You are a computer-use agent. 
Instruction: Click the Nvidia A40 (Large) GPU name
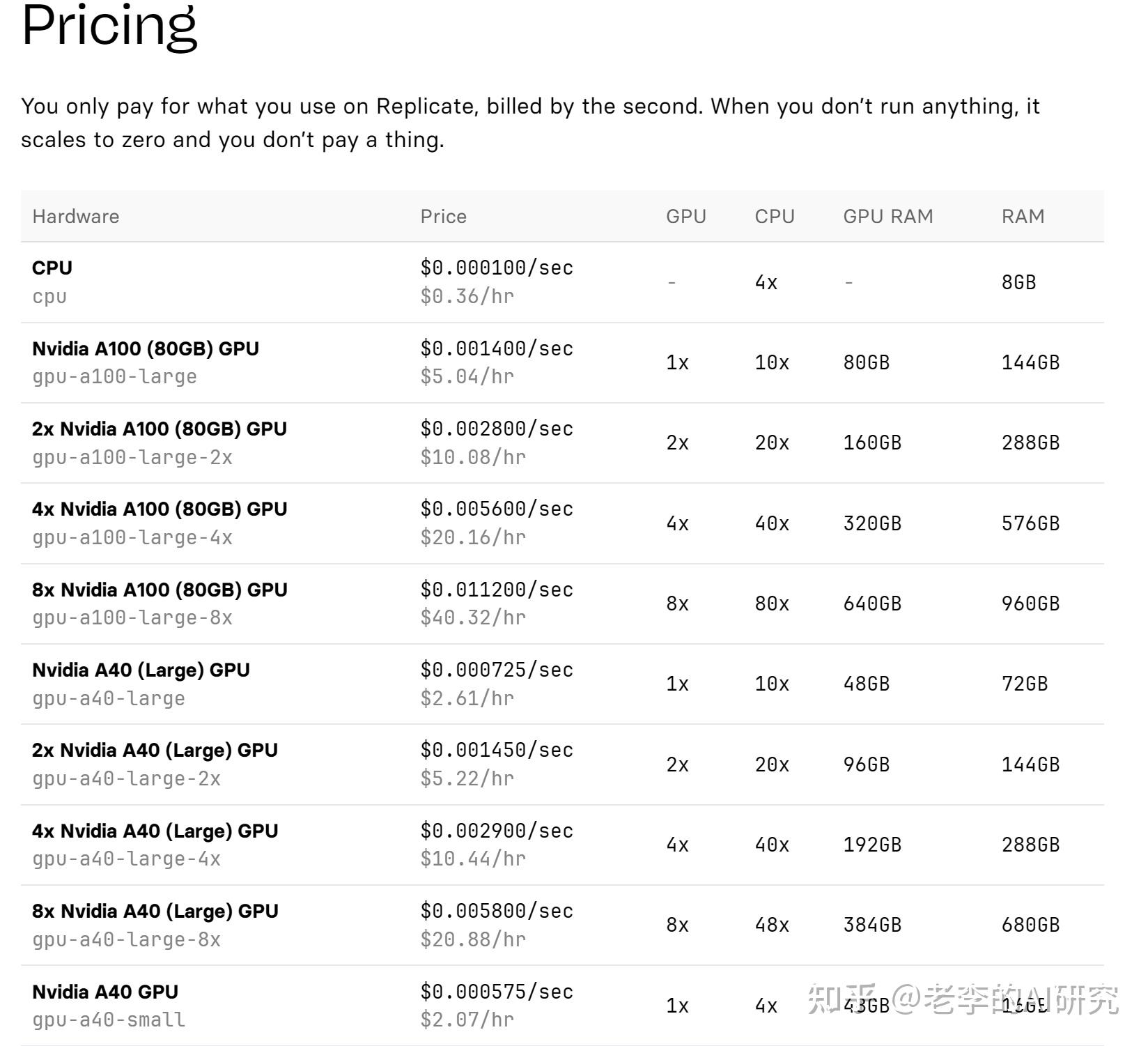coord(141,670)
